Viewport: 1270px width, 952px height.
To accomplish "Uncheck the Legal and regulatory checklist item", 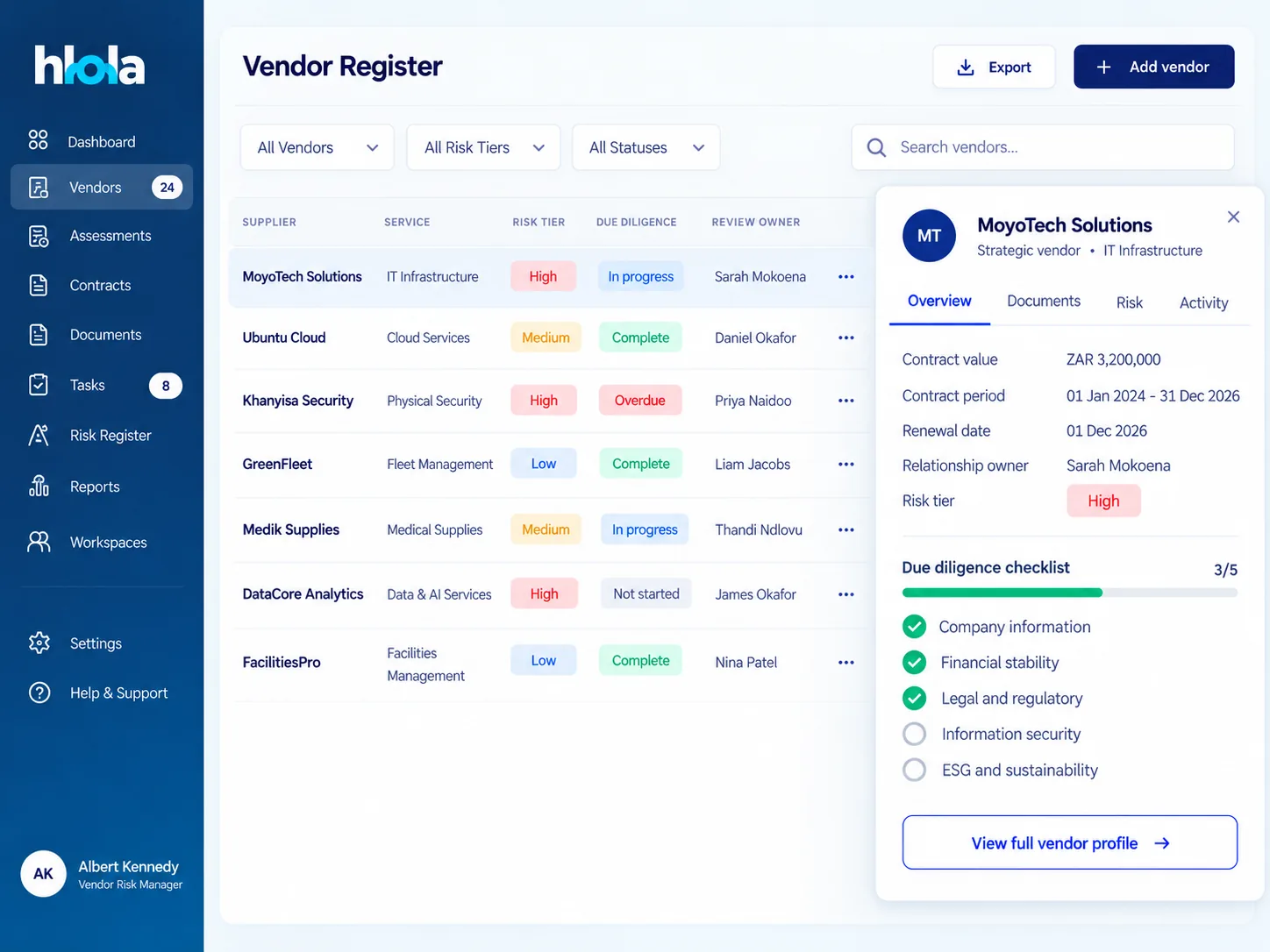I will 914,699.
